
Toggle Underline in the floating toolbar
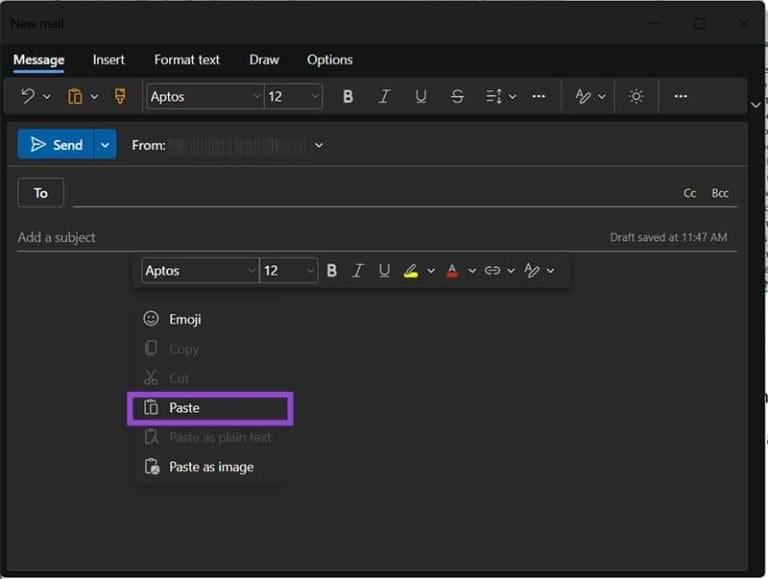coord(384,271)
